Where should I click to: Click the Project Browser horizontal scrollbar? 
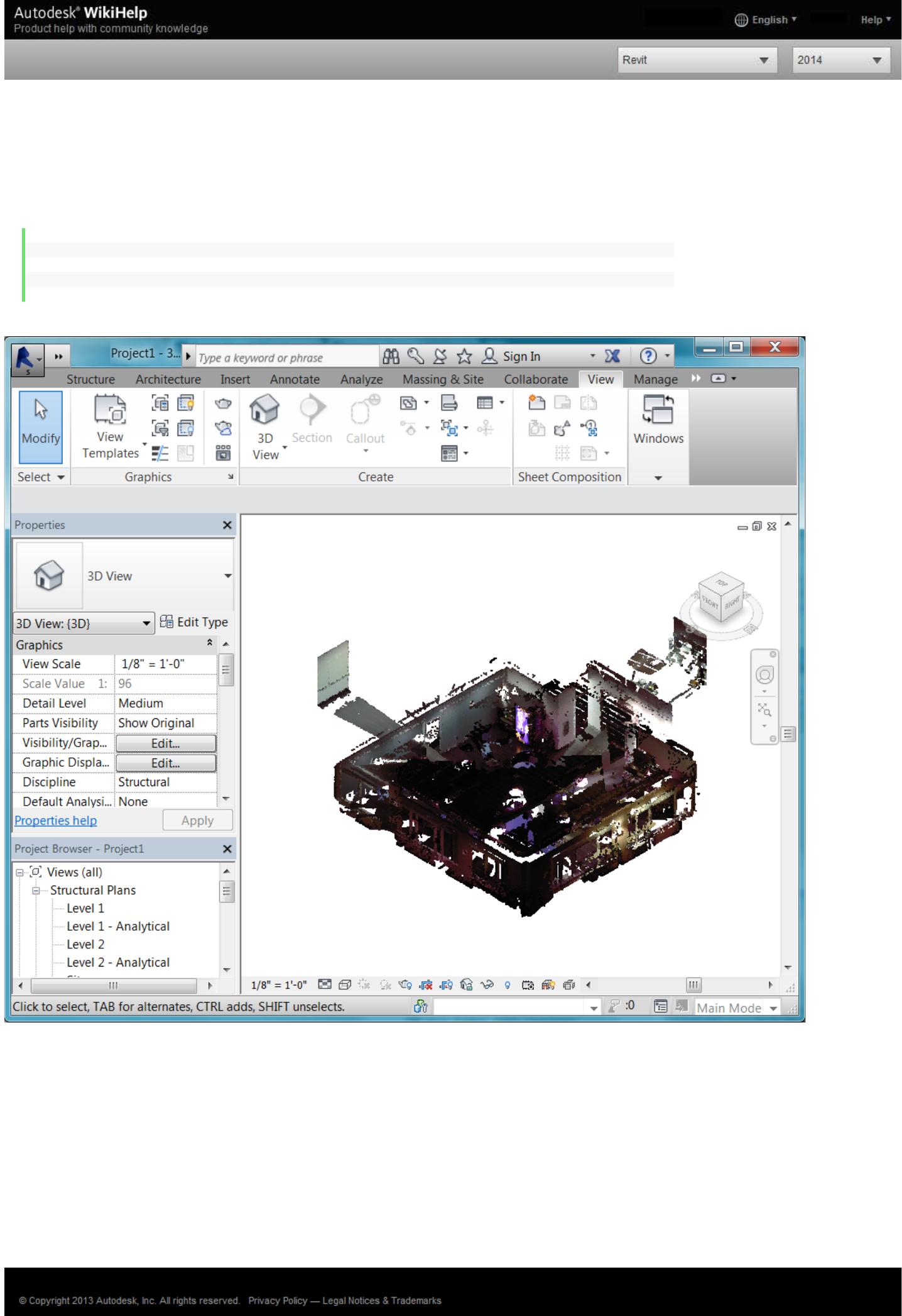click(114, 985)
